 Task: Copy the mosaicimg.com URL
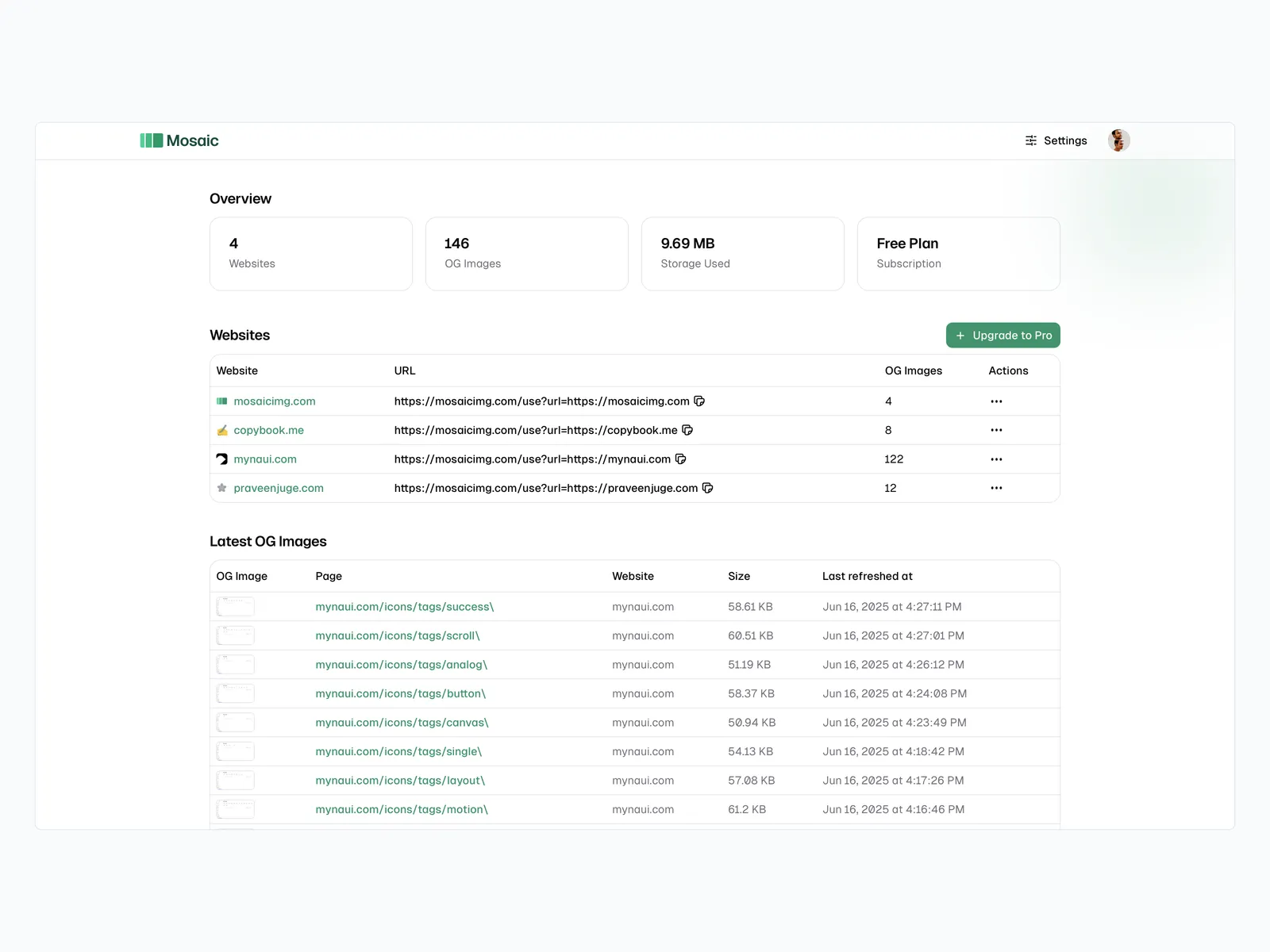pos(699,401)
